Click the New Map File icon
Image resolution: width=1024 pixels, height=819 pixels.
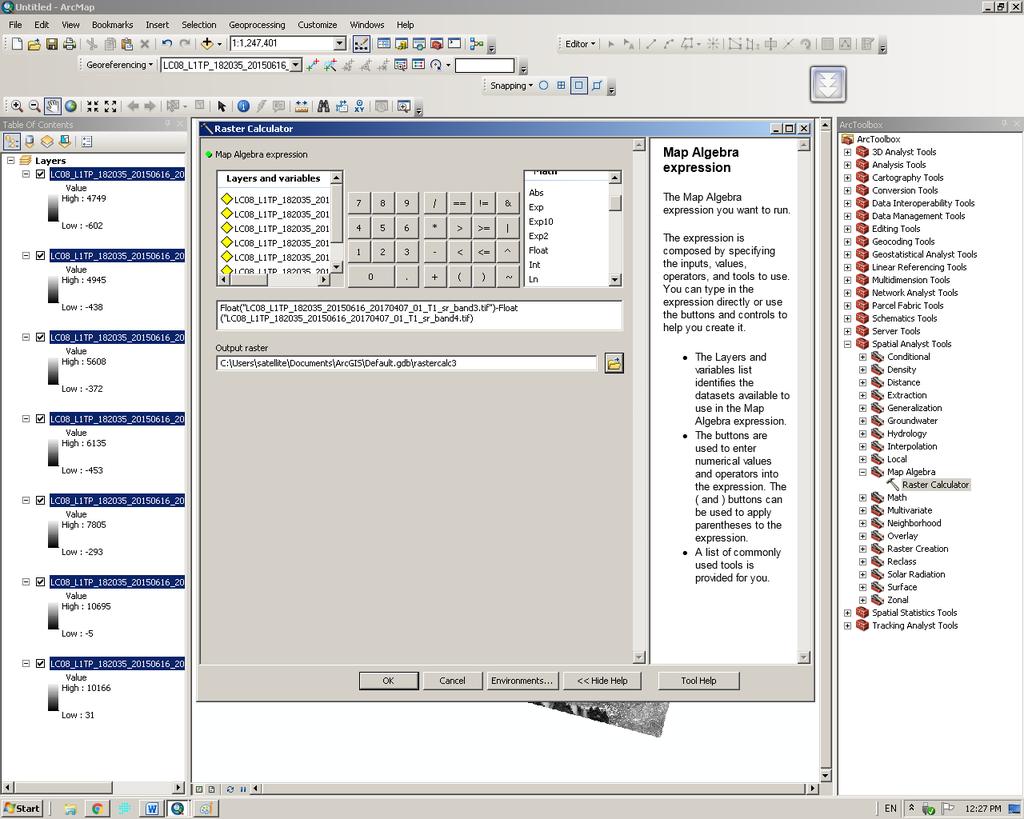(x=17, y=44)
